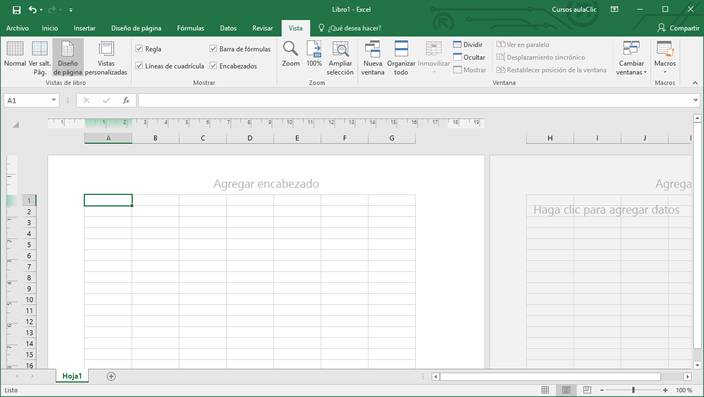Click the 100 % zoom level
Screen dimensions: 704x397
[x=684, y=390]
